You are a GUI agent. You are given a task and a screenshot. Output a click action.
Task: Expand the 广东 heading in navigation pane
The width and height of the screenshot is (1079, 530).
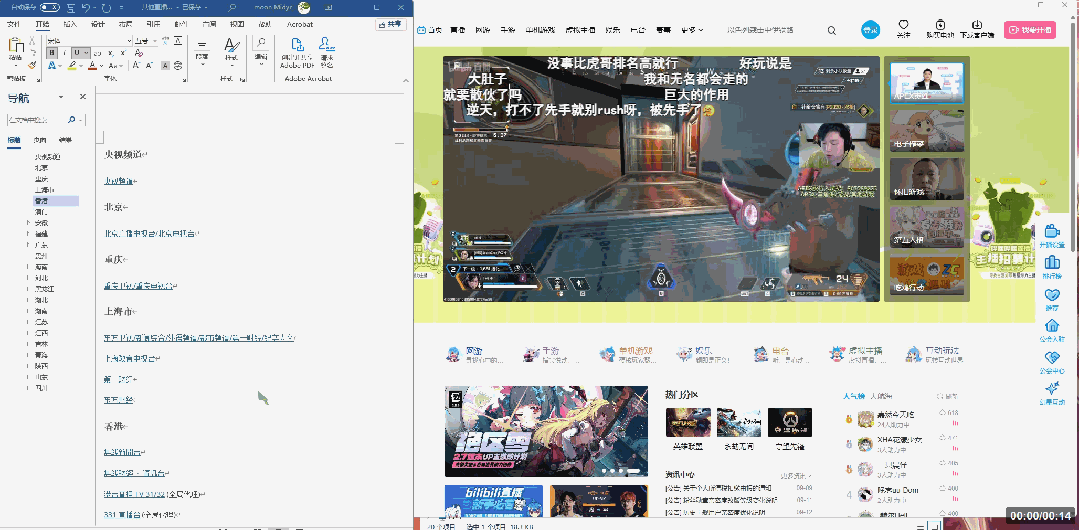28,244
